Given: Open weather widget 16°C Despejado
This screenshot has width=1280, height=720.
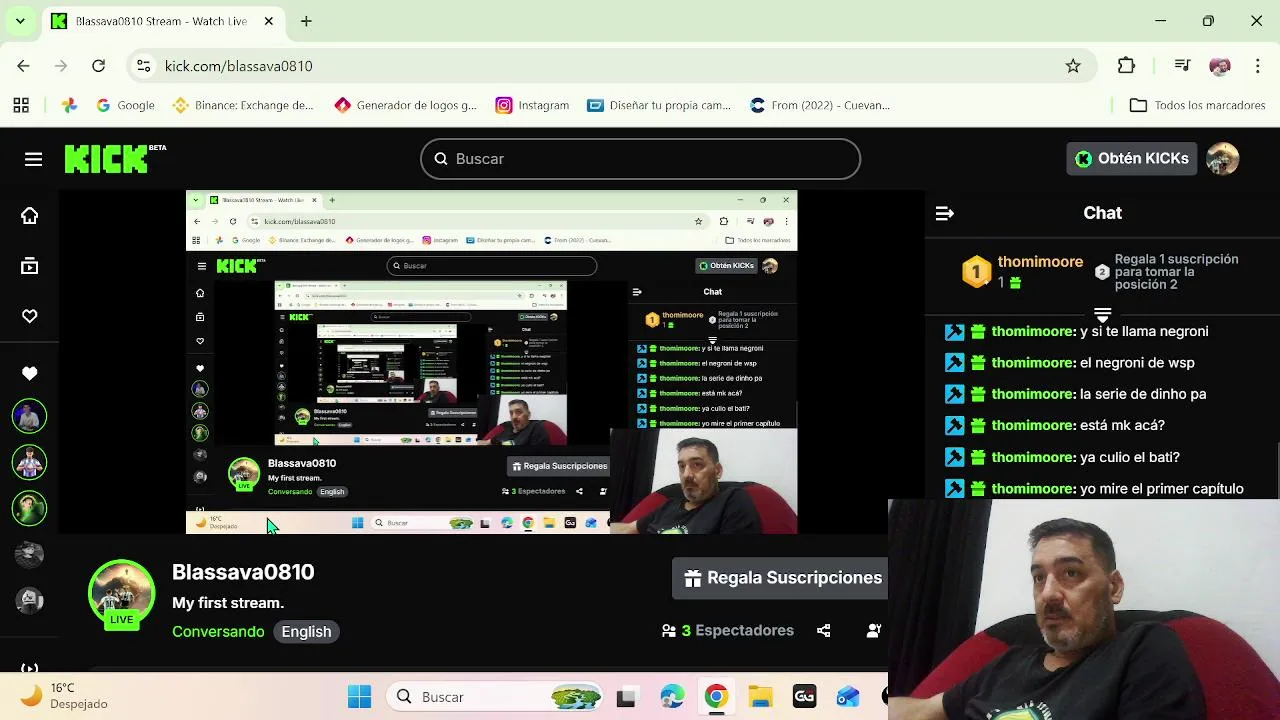Looking at the screenshot, I should (x=64, y=696).
